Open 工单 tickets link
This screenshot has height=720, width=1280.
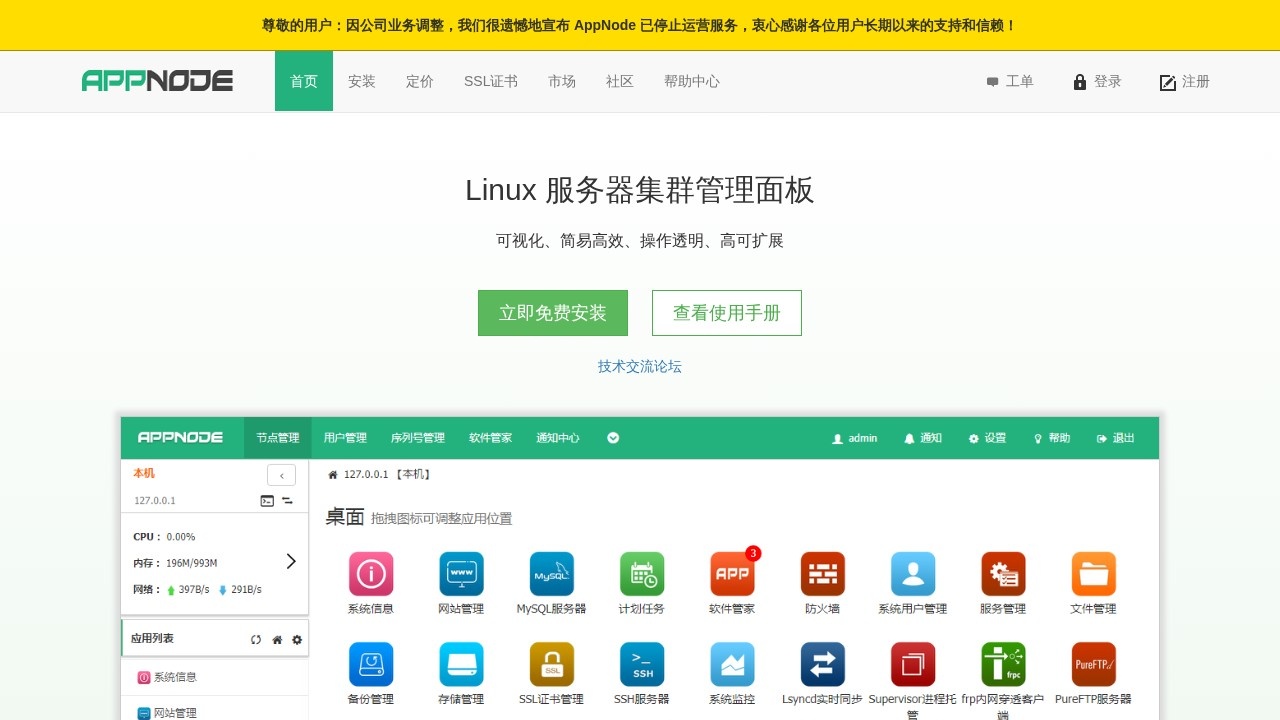click(x=1010, y=81)
